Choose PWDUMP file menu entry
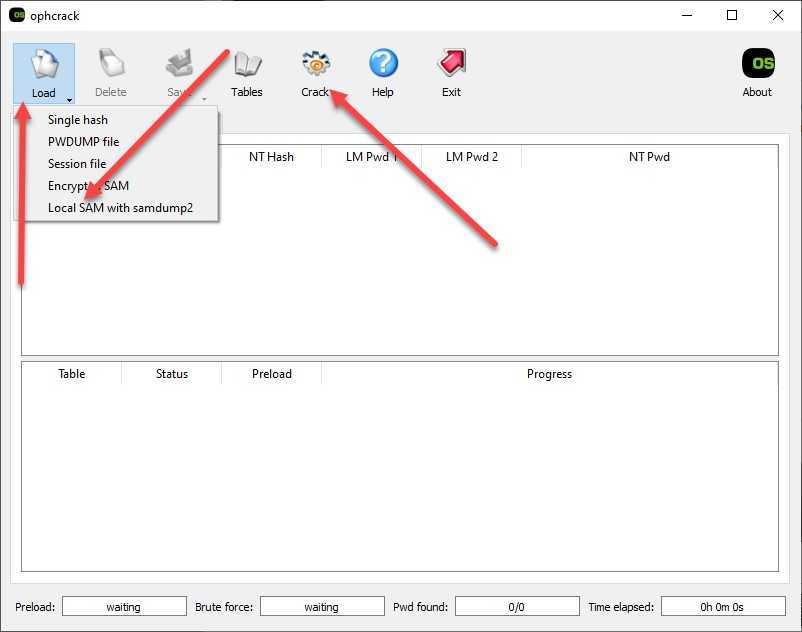The width and height of the screenshot is (802, 632). tap(83, 142)
